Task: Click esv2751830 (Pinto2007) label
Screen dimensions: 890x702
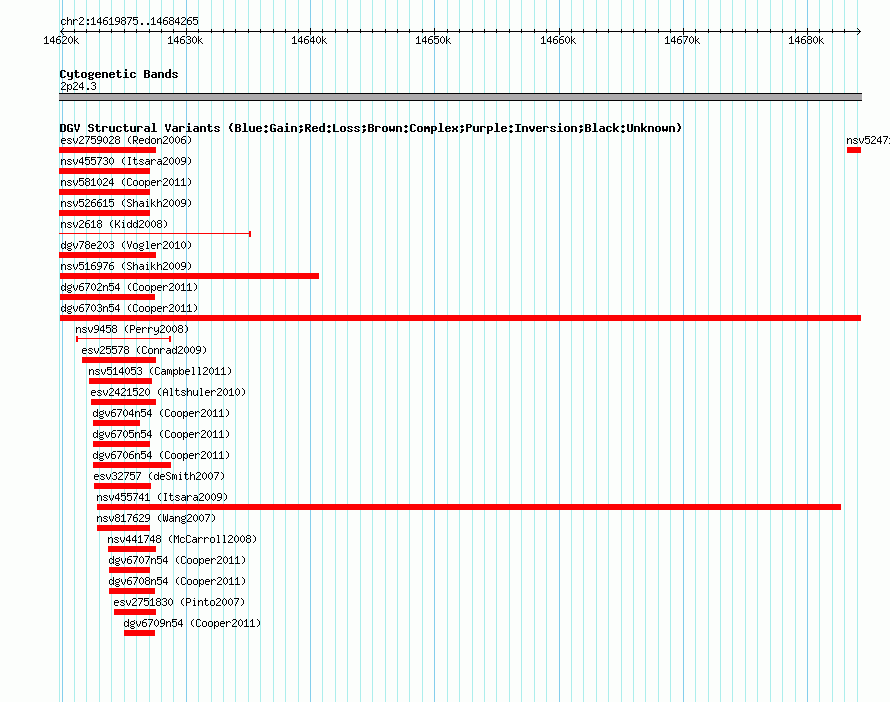Action: [179, 602]
